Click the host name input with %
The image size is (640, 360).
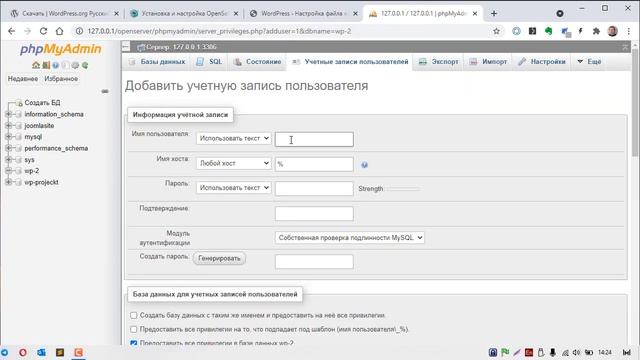coord(314,164)
